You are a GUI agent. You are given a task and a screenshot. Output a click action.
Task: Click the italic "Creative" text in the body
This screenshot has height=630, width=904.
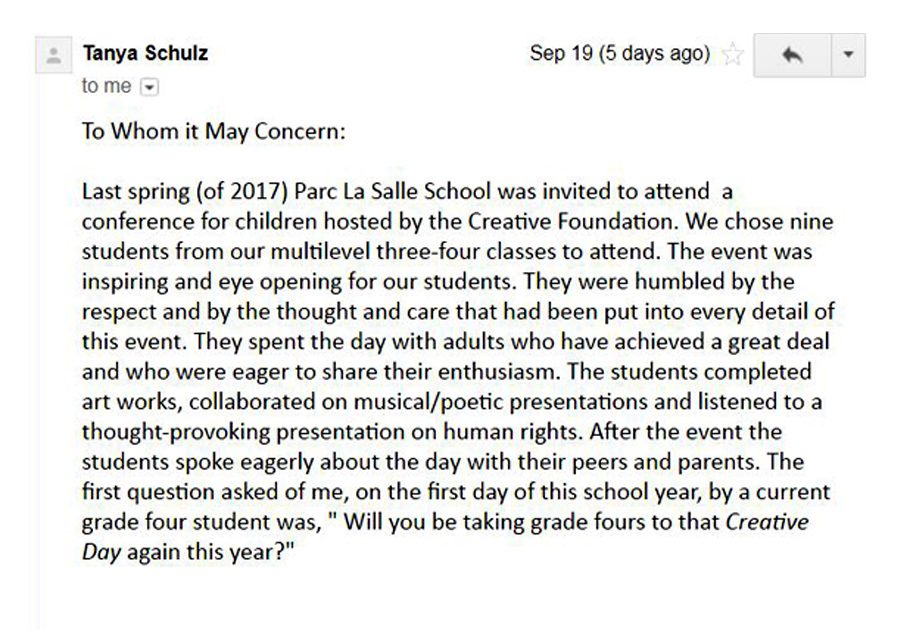pos(767,523)
